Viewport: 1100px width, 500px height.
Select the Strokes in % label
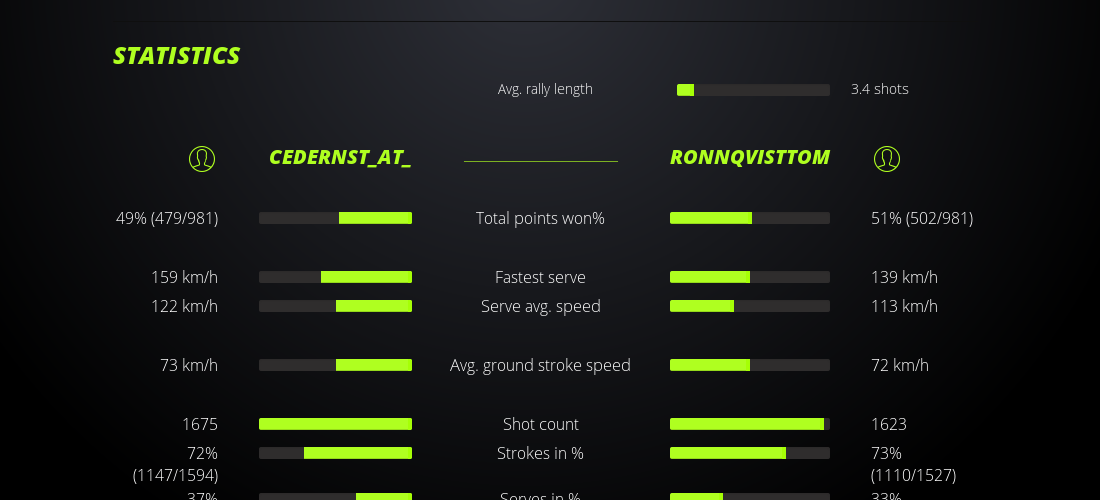click(x=540, y=453)
